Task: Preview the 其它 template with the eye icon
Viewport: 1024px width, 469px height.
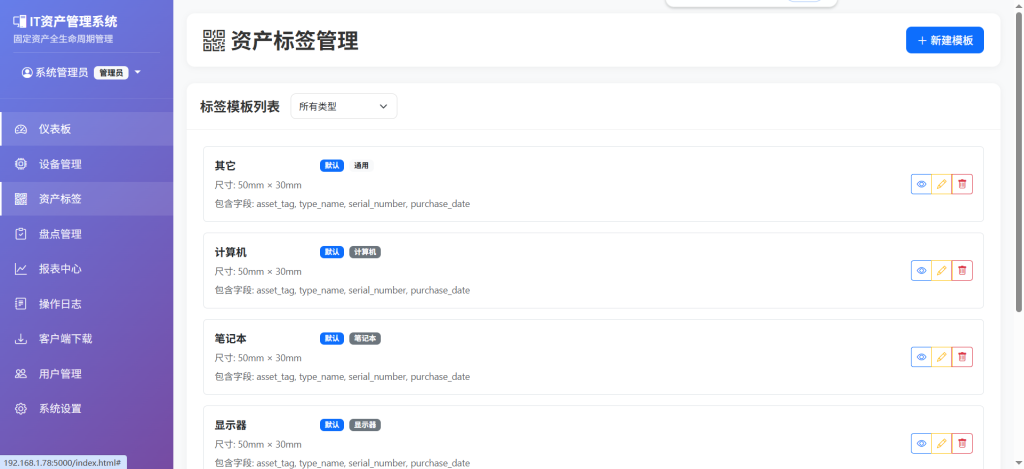Action: tap(921, 184)
